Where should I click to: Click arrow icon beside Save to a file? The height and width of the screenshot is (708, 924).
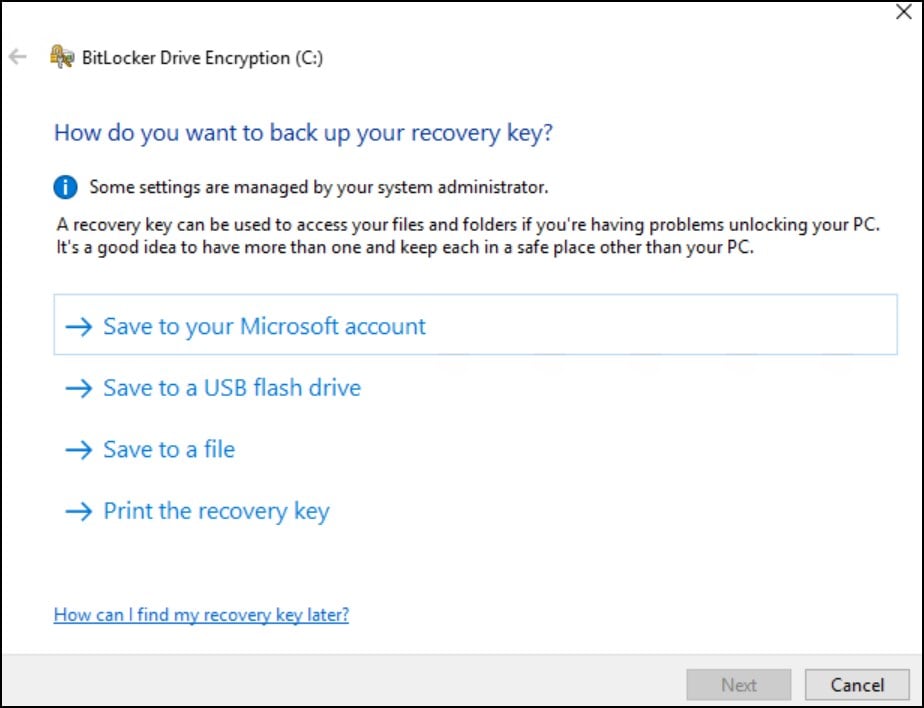[78, 450]
